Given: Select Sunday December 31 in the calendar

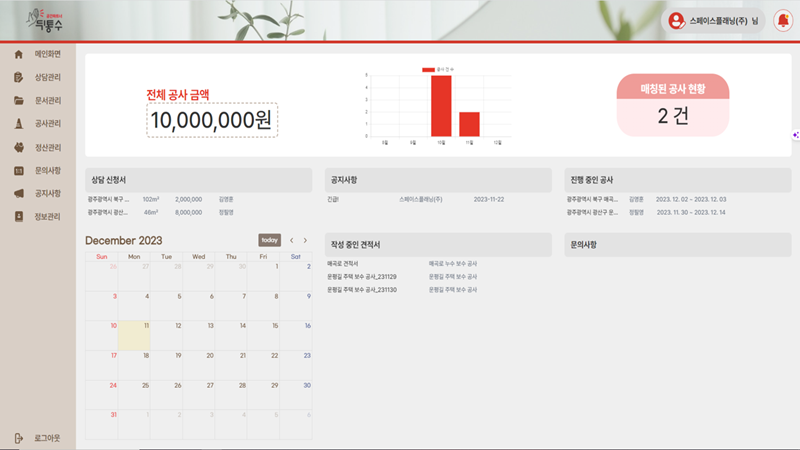Looking at the screenshot, I should coord(102,424).
